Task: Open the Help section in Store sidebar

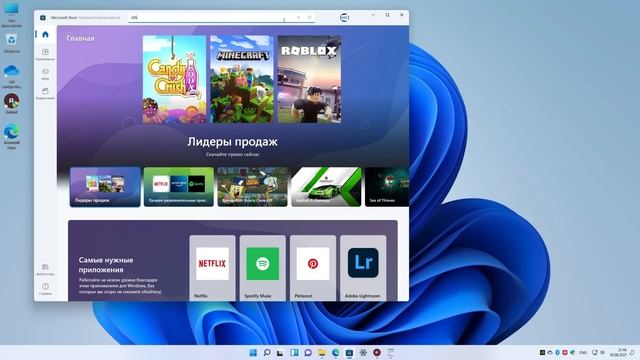Action: click(45, 289)
